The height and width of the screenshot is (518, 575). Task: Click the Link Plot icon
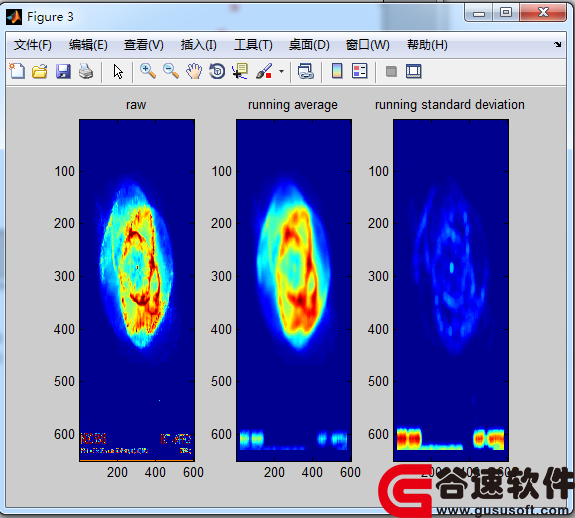tap(305, 71)
